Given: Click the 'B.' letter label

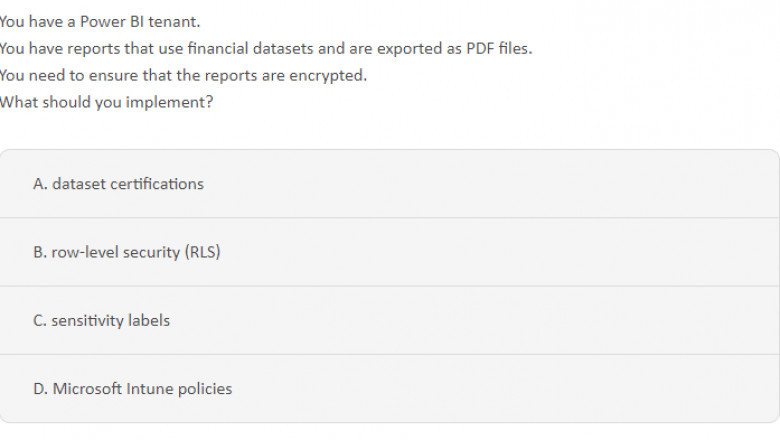Looking at the screenshot, I should click(x=40, y=252).
